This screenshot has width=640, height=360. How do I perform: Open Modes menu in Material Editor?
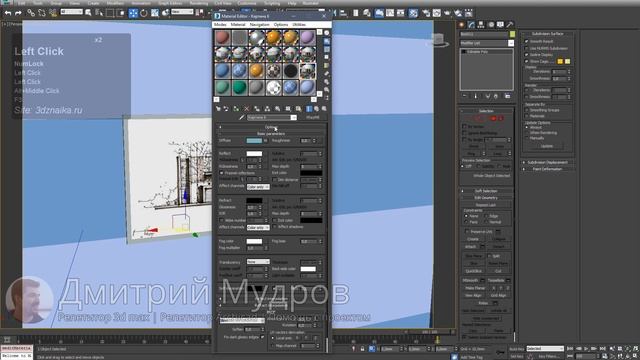coord(220,24)
